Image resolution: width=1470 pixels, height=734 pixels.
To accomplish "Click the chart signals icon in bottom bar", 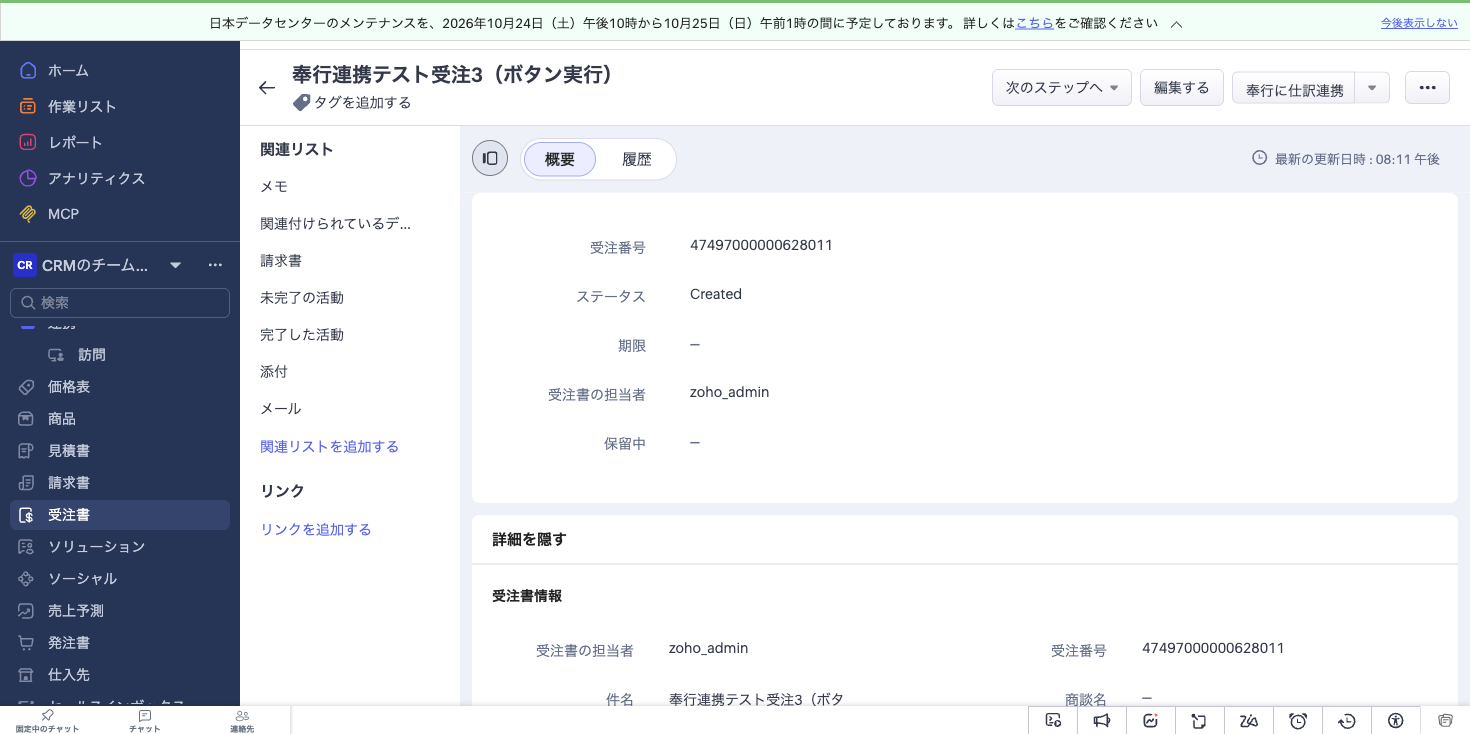I will point(1151,721).
